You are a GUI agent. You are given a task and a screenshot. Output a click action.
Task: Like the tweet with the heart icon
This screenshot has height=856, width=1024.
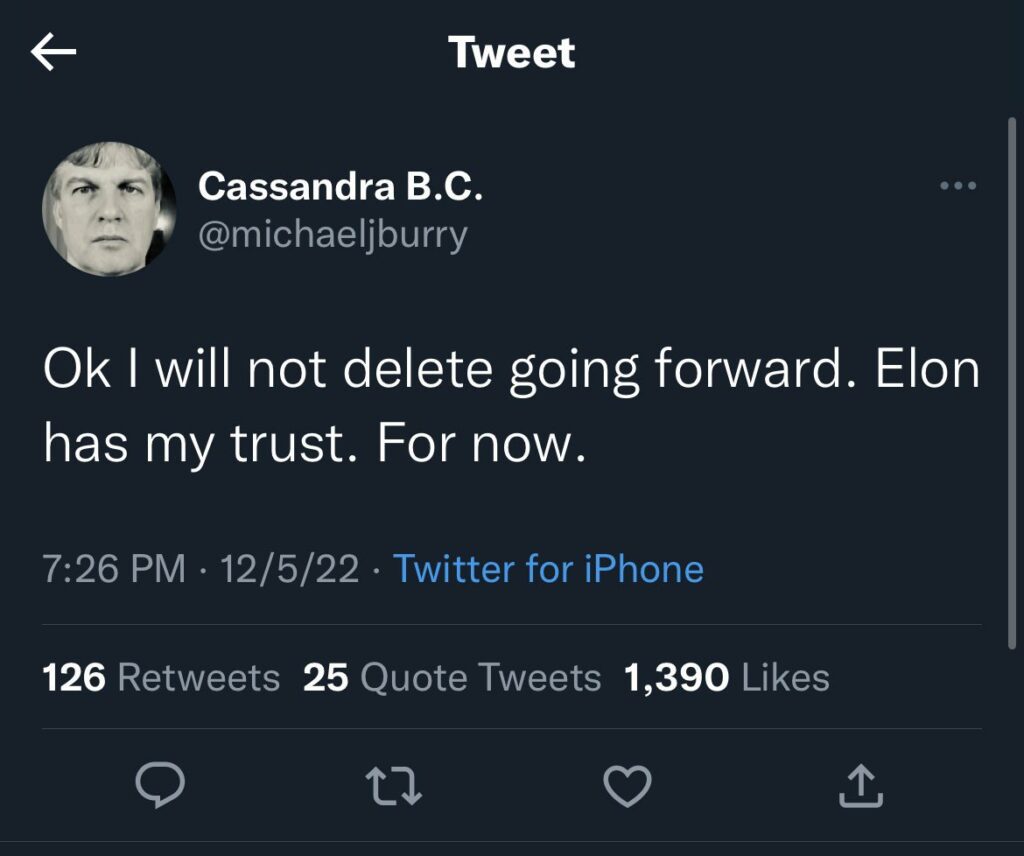pyautogui.click(x=628, y=786)
